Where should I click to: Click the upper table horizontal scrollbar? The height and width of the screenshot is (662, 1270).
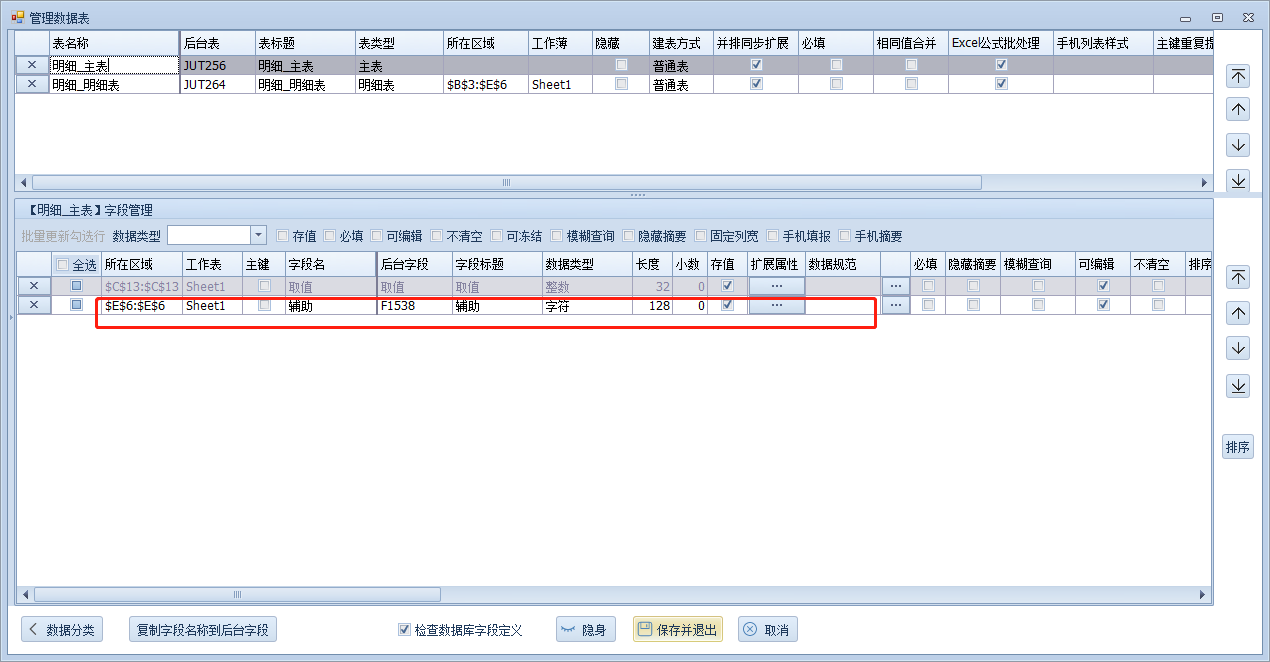[506, 183]
